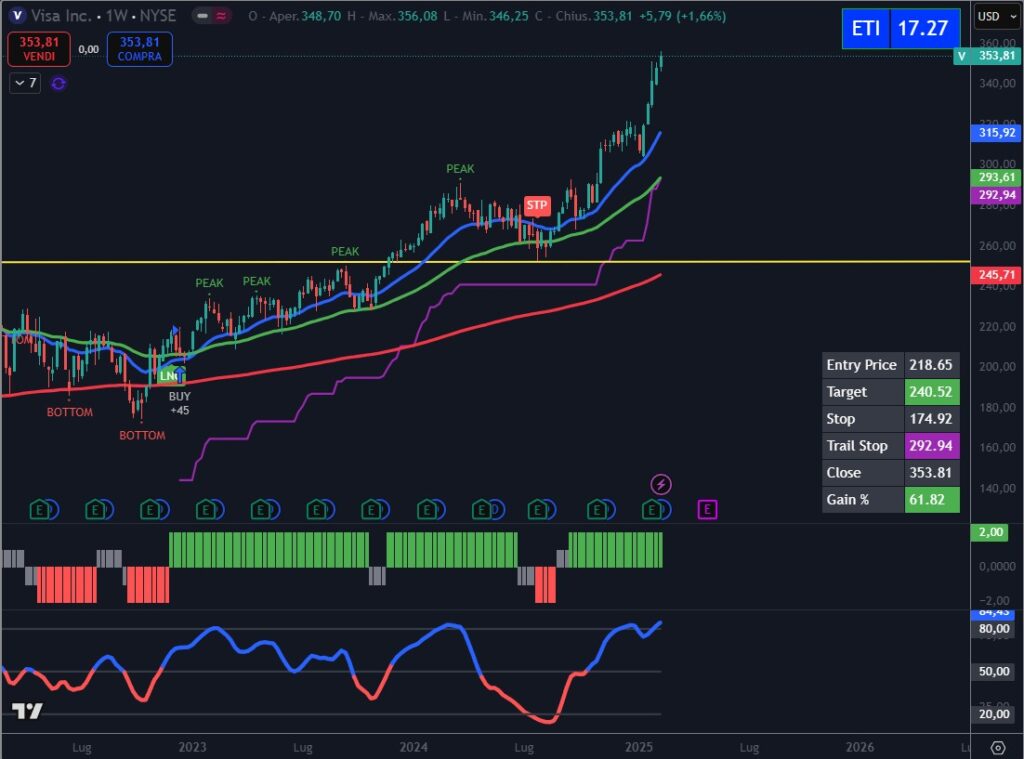The image size is (1024, 759).
Task: Click the red VENDI sell button
Action: coord(38,48)
